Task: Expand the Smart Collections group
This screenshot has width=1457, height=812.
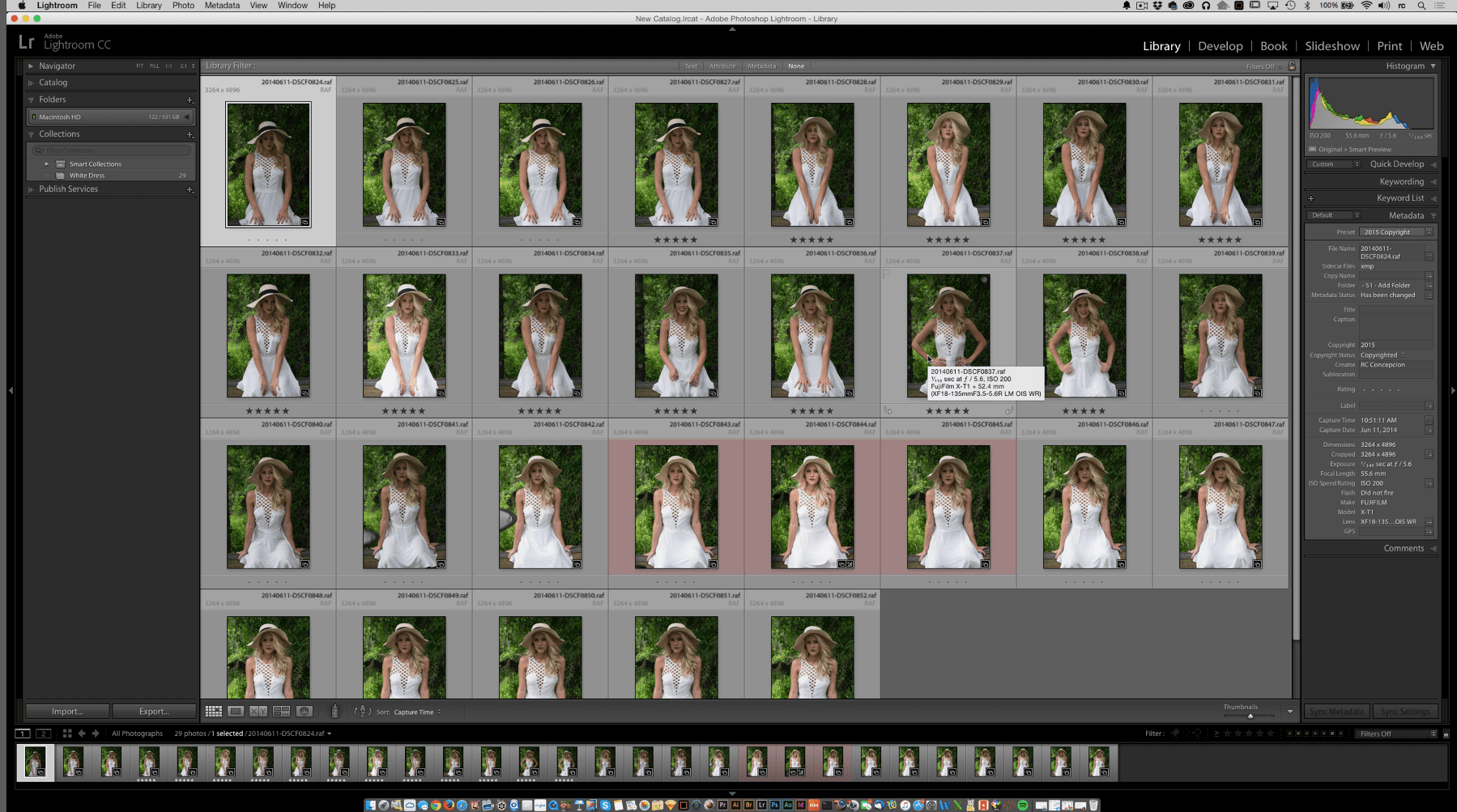Action: (x=47, y=164)
